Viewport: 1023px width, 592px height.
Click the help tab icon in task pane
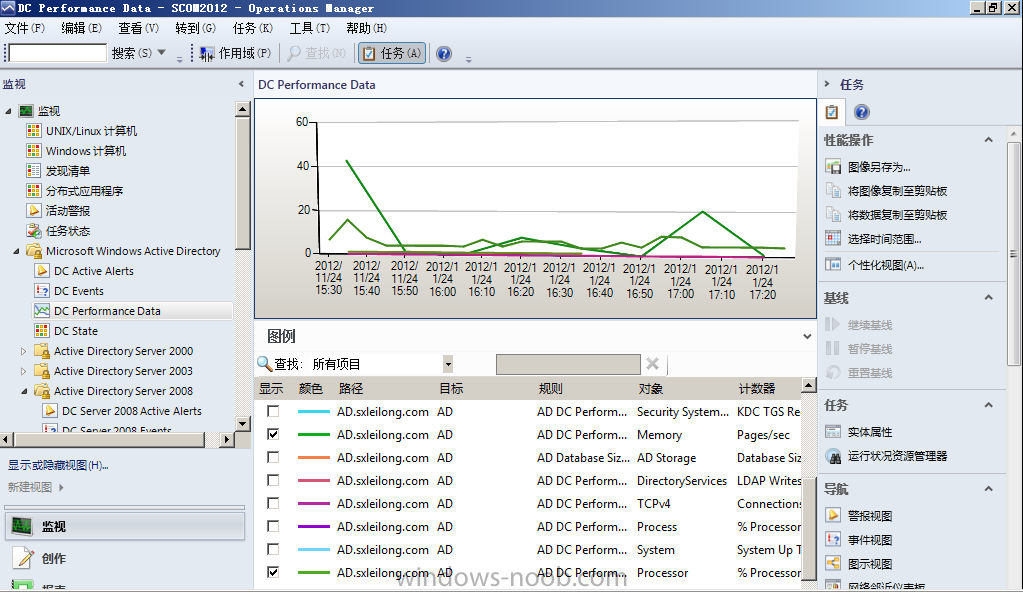862,112
